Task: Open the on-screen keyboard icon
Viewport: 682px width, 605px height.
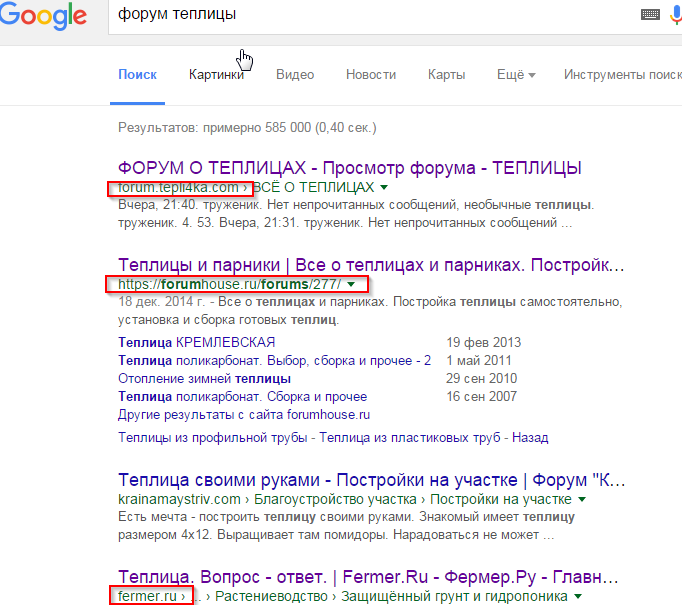Action: pos(650,15)
